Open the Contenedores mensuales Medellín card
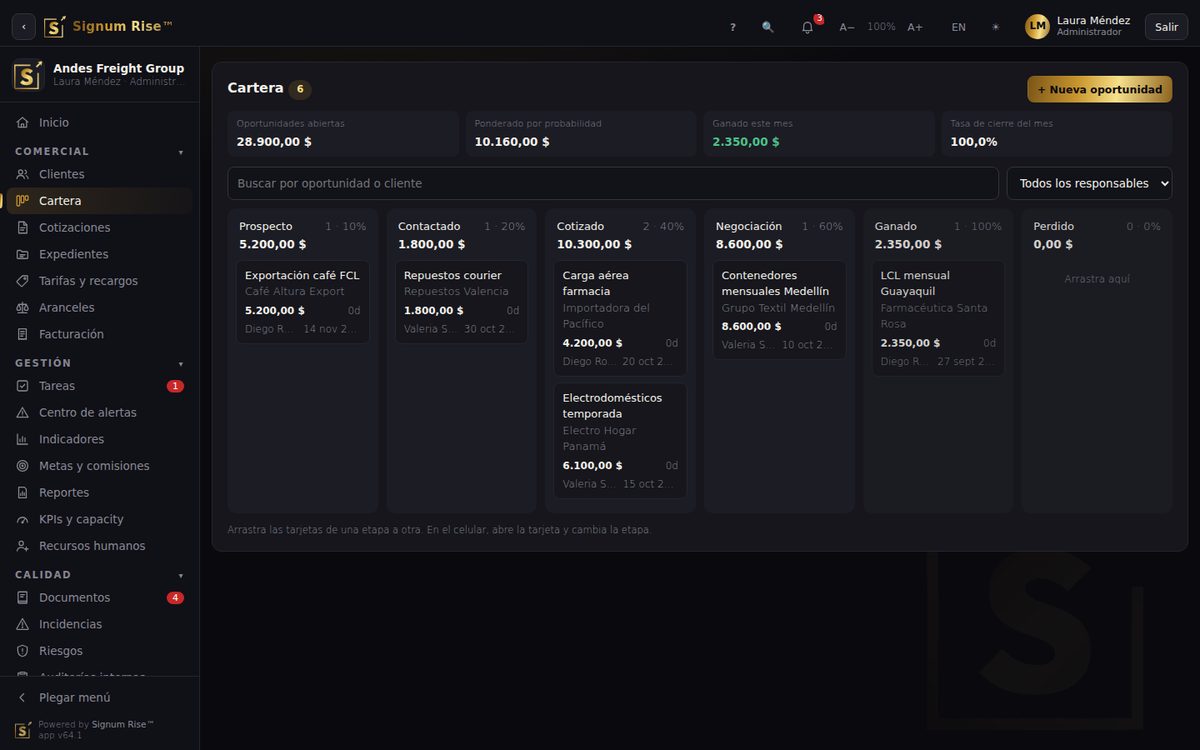The height and width of the screenshot is (750, 1200). click(779, 310)
